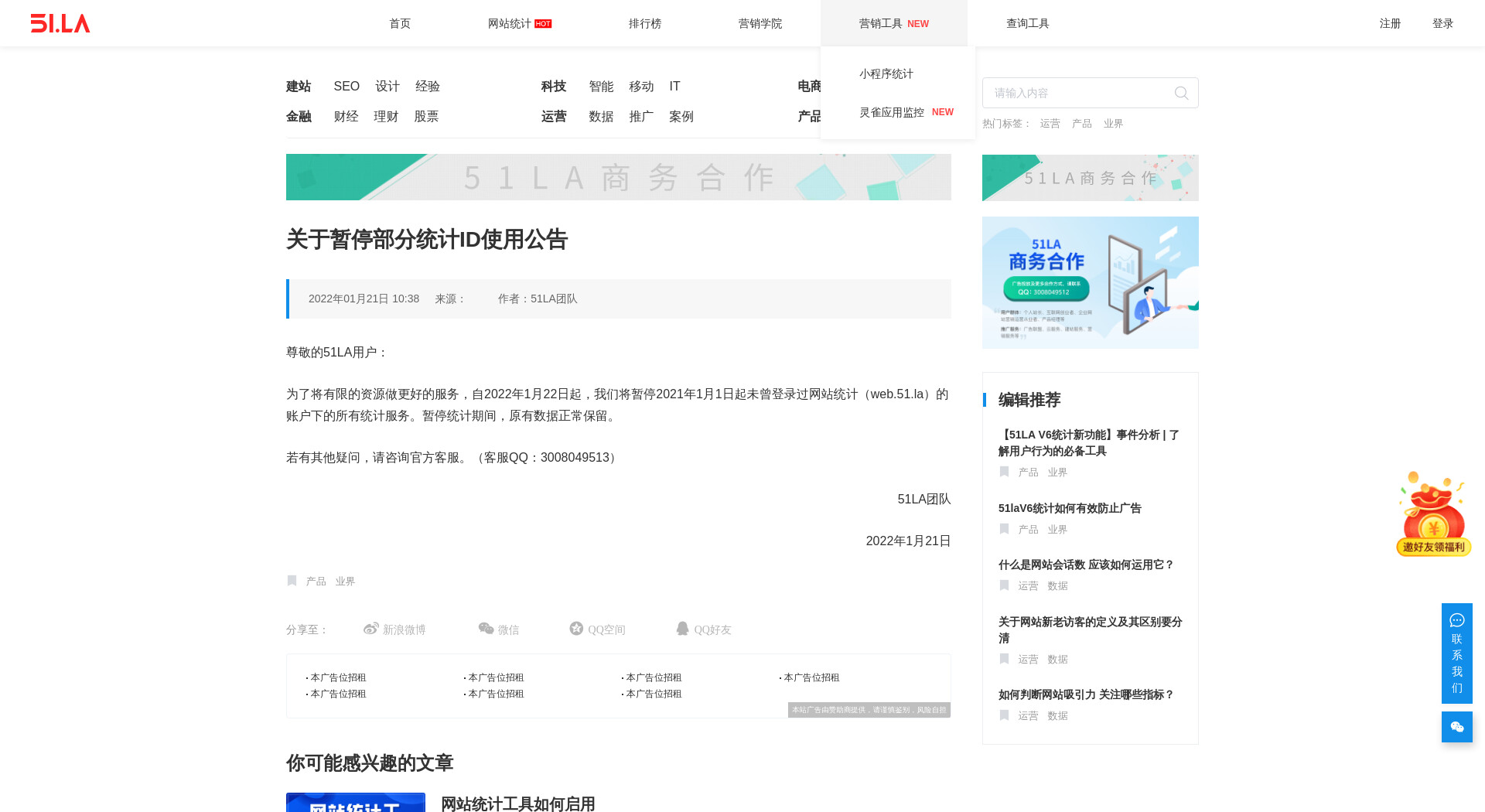This screenshot has height=812, width=1485.
Task: Open the 查询工具 nav item
Action: point(1027,23)
